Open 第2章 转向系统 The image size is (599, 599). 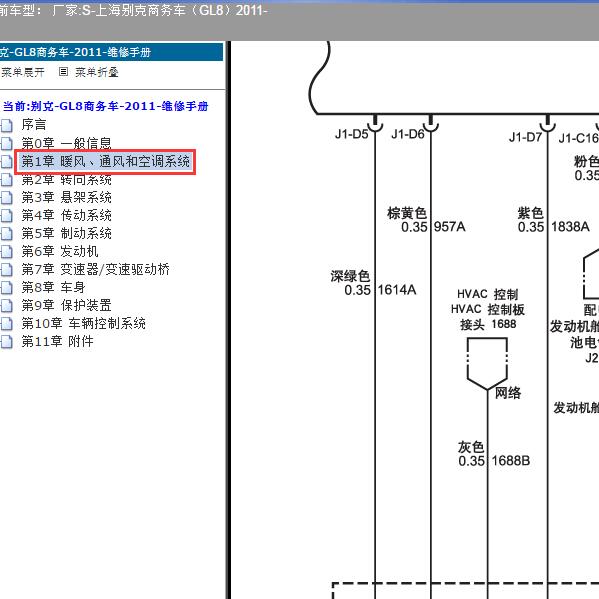[x=66, y=179]
